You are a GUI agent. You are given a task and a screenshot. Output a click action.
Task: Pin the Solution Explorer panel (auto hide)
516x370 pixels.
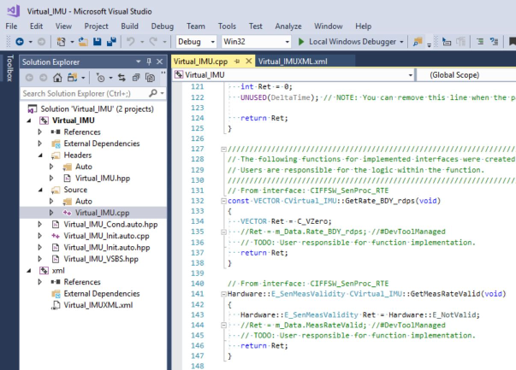click(x=149, y=62)
